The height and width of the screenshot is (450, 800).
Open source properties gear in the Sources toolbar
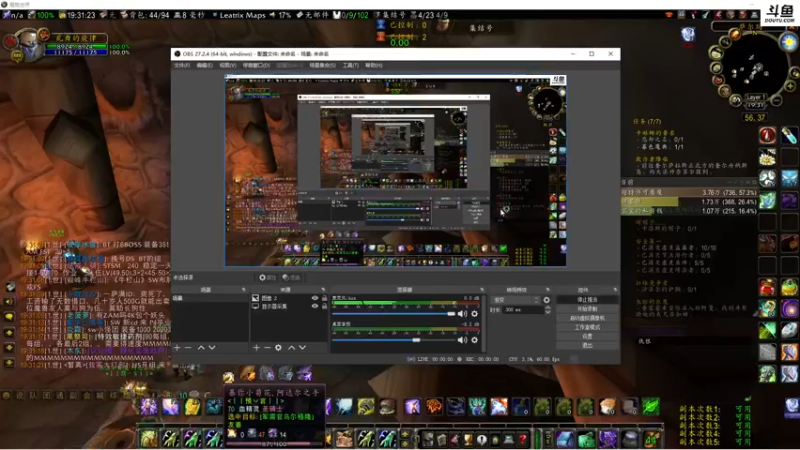278,347
